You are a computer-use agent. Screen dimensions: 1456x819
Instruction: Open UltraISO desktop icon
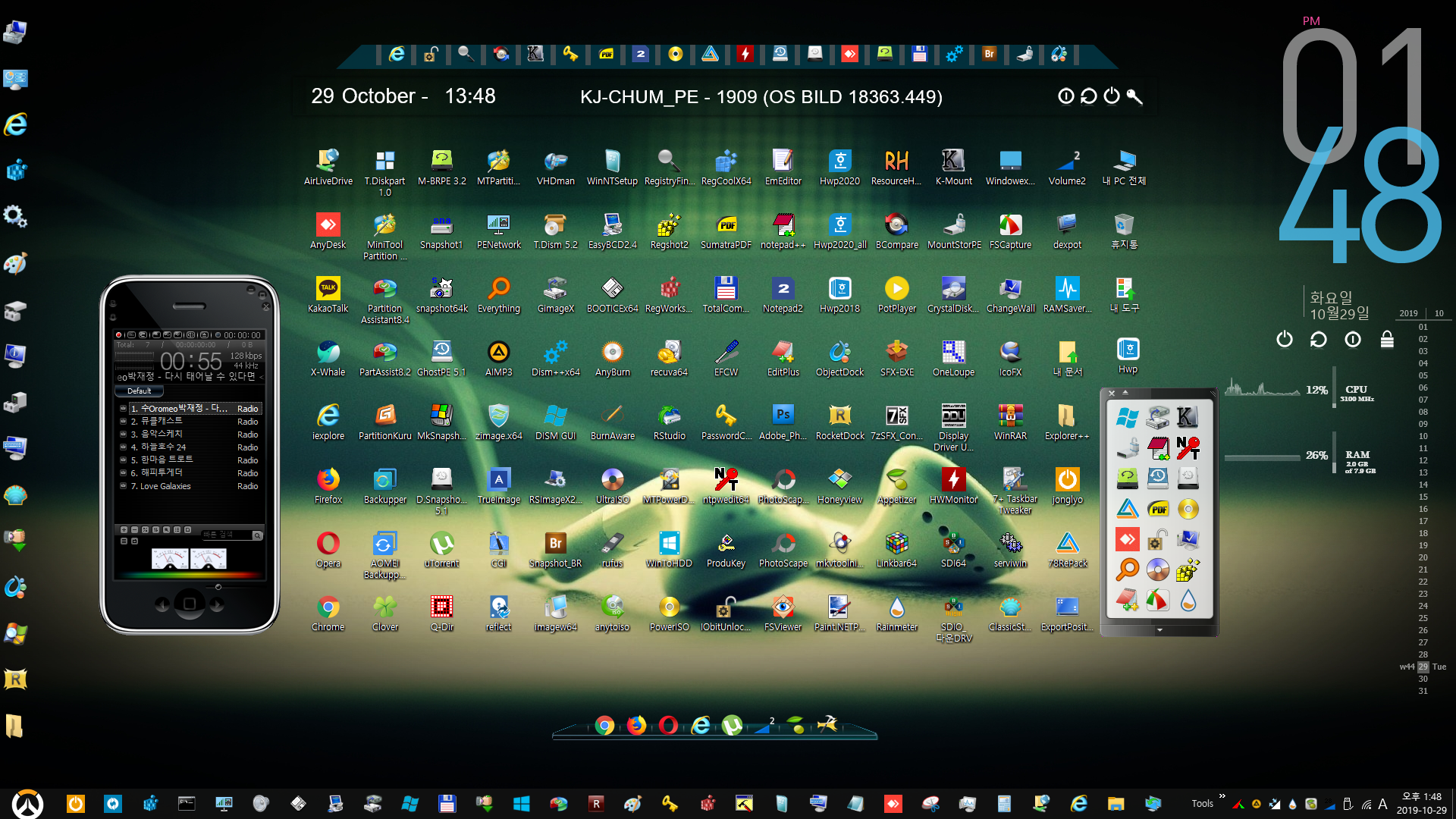point(612,486)
